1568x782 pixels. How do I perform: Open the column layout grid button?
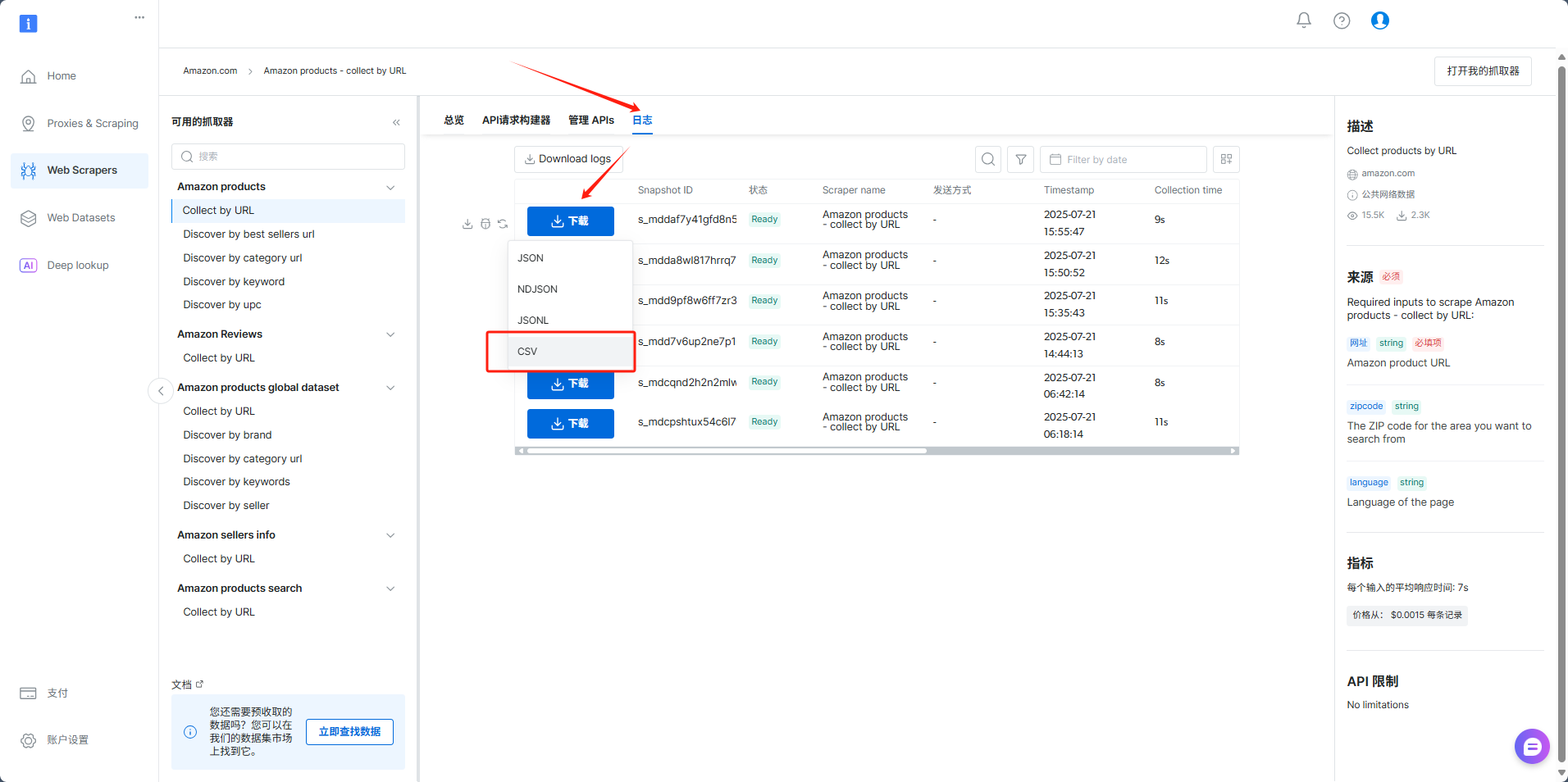pos(1226,159)
